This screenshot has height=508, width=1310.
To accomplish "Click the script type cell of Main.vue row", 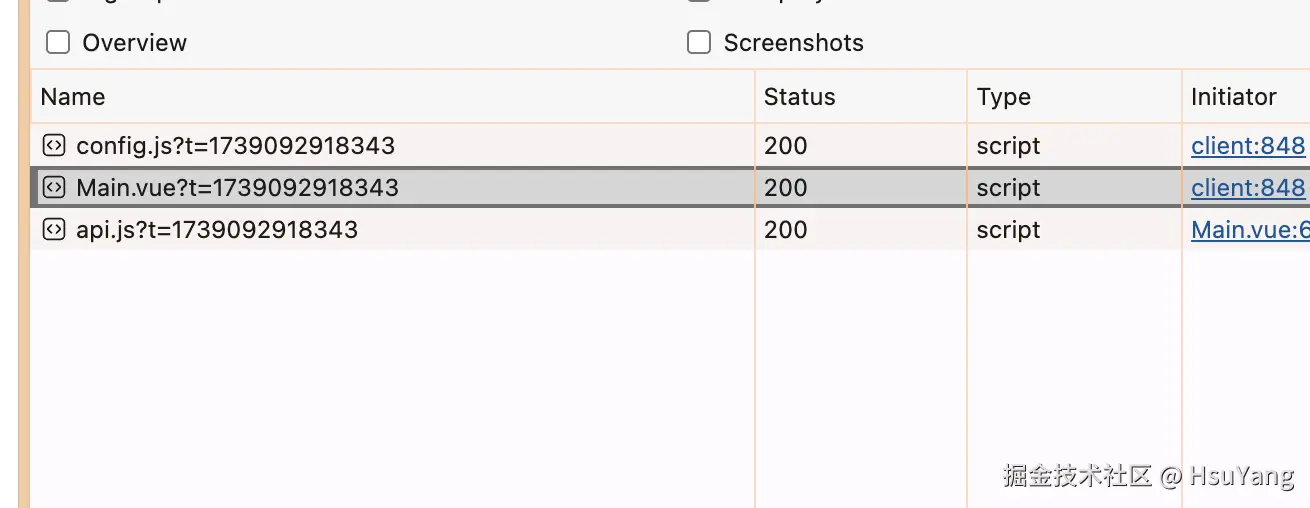I will 1008,188.
